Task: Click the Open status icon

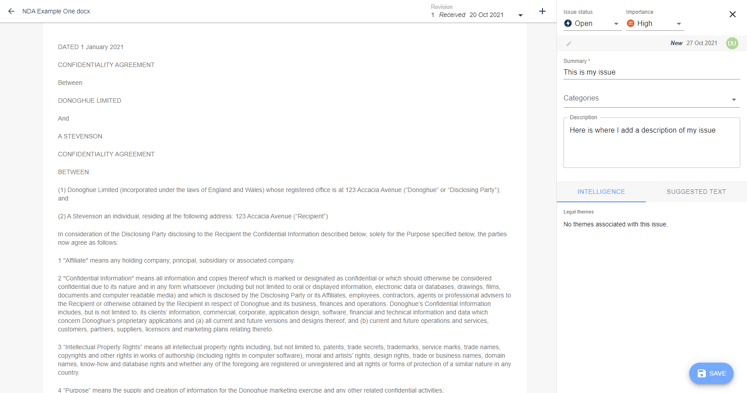Action: tap(568, 23)
